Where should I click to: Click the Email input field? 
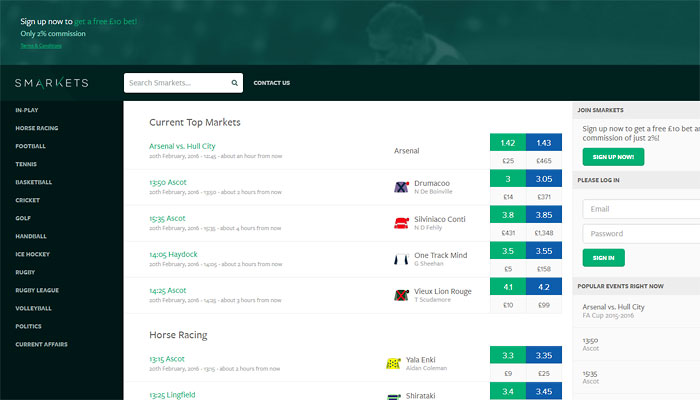click(641, 209)
